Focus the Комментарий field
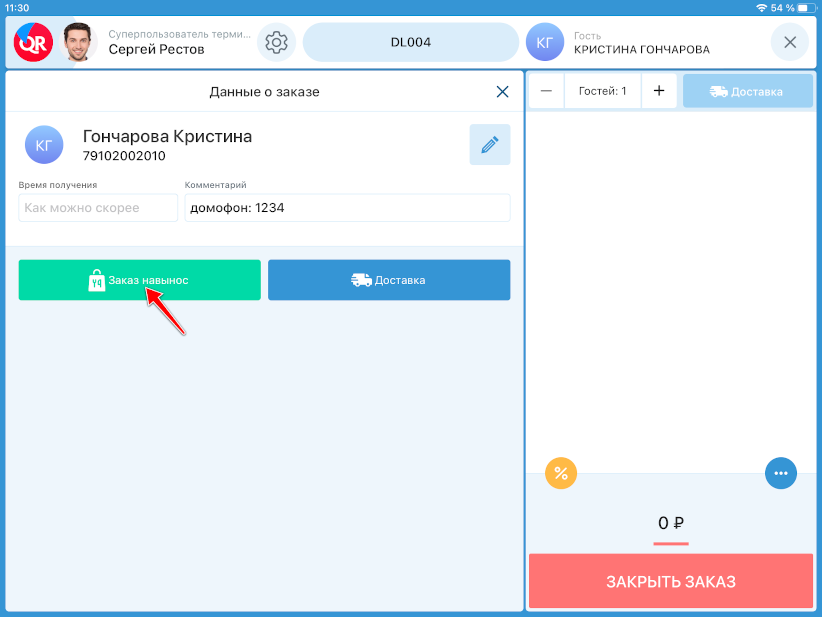Screen dimensions: 822x617 pos(347,208)
